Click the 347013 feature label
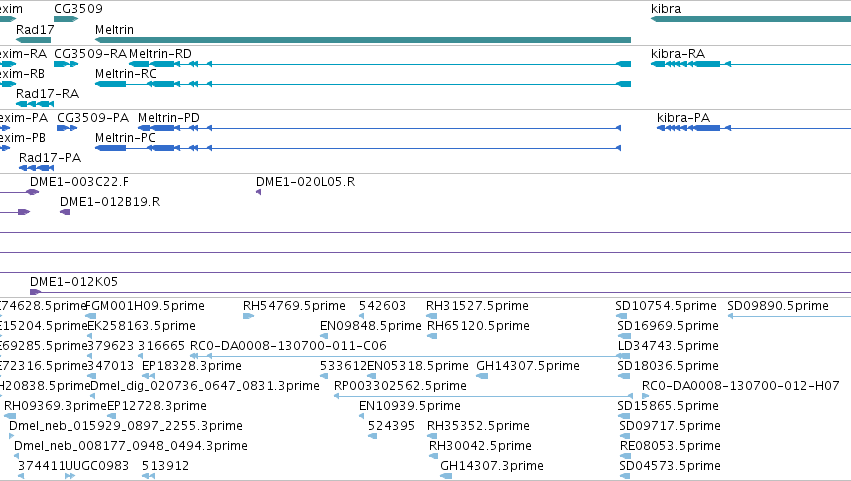The width and height of the screenshot is (851, 481). click(111, 366)
